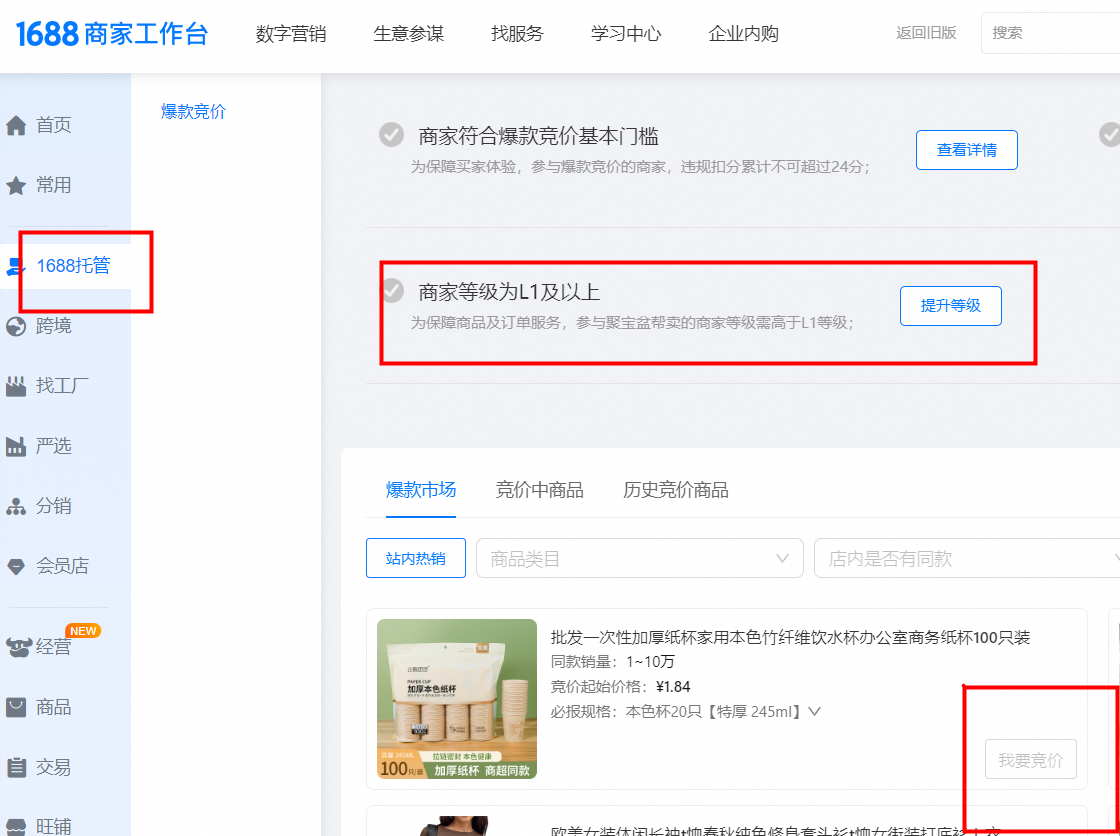Viewport: 1120px width, 836px height.
Task: Click the 查看详情 button
Action: coord(966,150)
